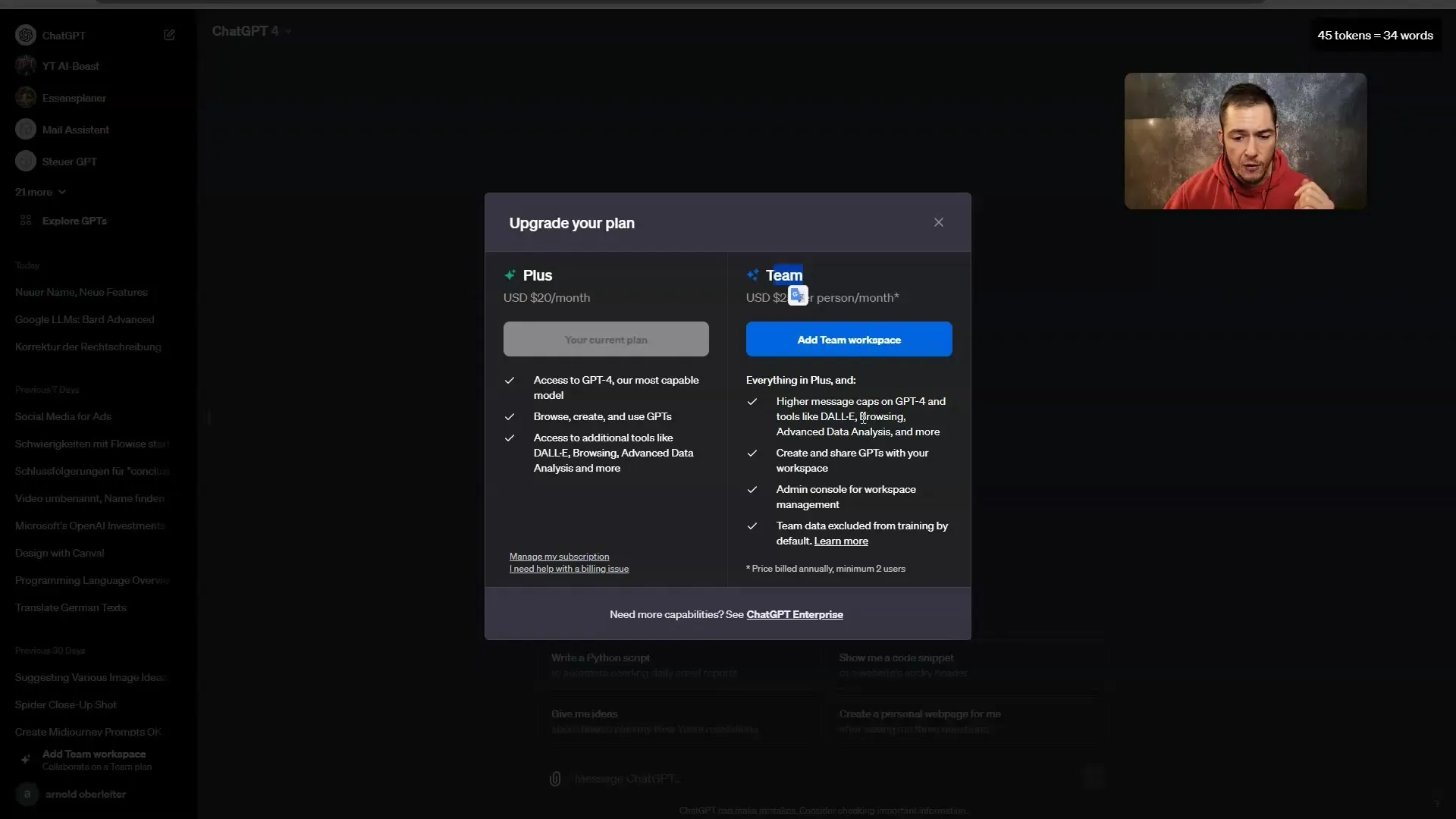The width and height of the screenshot is (1456, 819).
Task: Open chat Korrektur der Rechtschreibung
Action: click(x=88, y=347)
